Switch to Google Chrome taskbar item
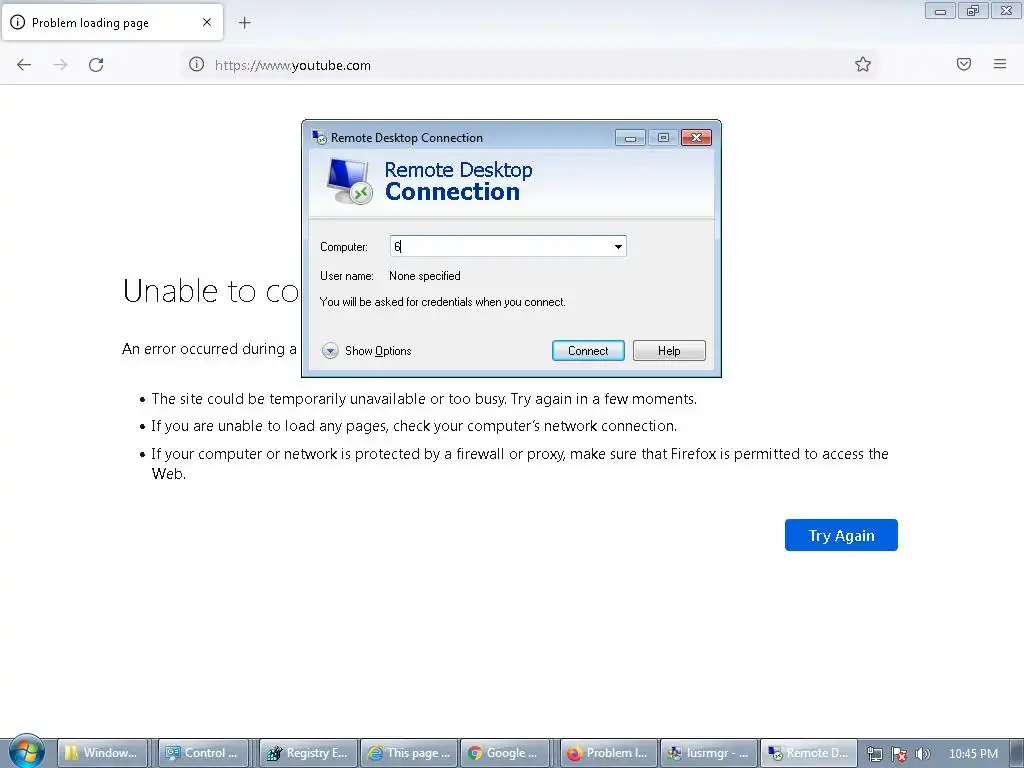The width and height of the screenshot is (1024, 768). (x=505, y=753)
